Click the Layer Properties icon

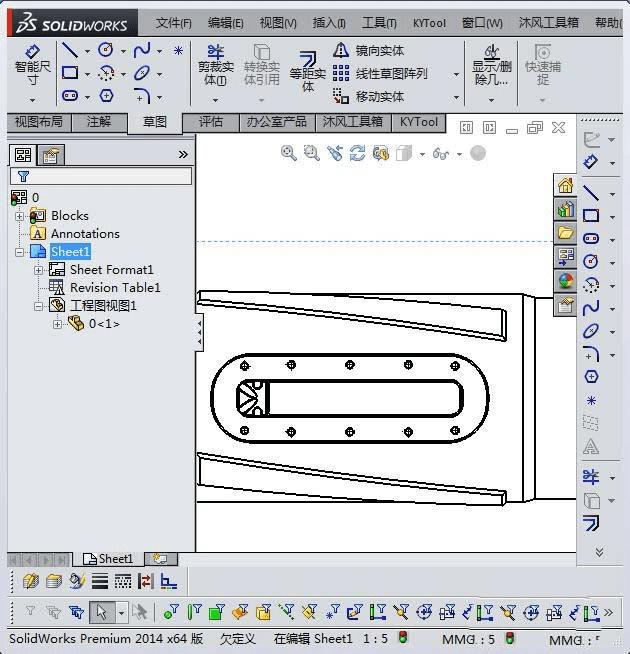tap(30, 581)
